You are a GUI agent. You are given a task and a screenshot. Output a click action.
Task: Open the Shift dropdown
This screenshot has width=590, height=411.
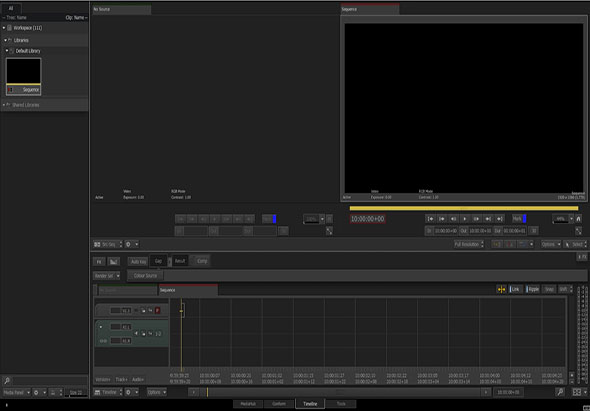tap(565, 289)
